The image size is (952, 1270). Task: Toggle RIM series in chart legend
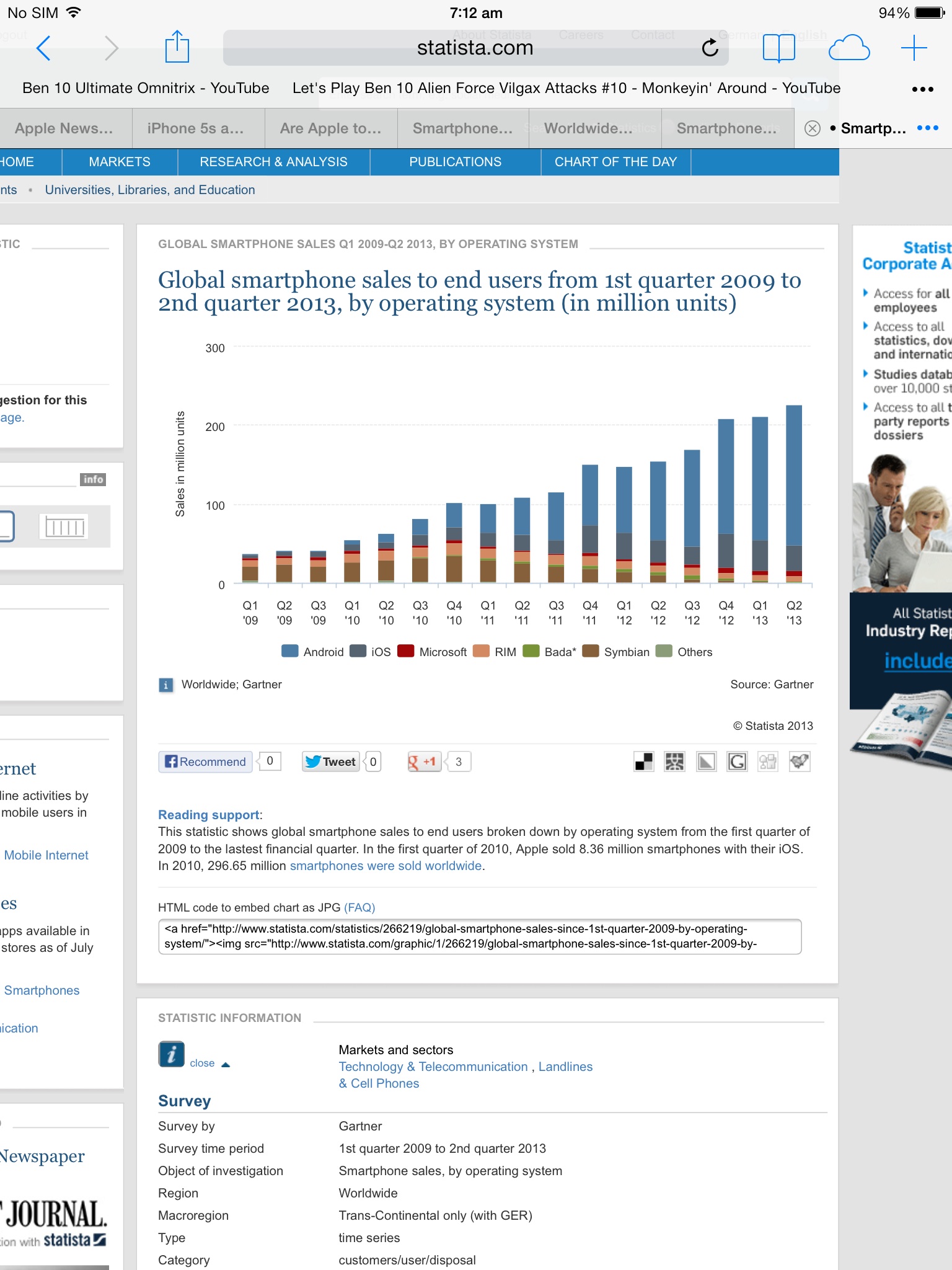coord(495,652)
